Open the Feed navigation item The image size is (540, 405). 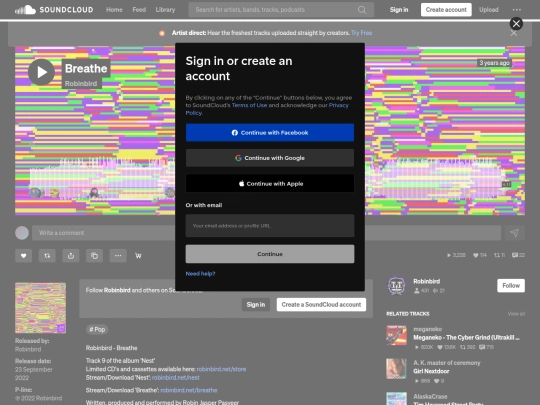pos(139,10)
